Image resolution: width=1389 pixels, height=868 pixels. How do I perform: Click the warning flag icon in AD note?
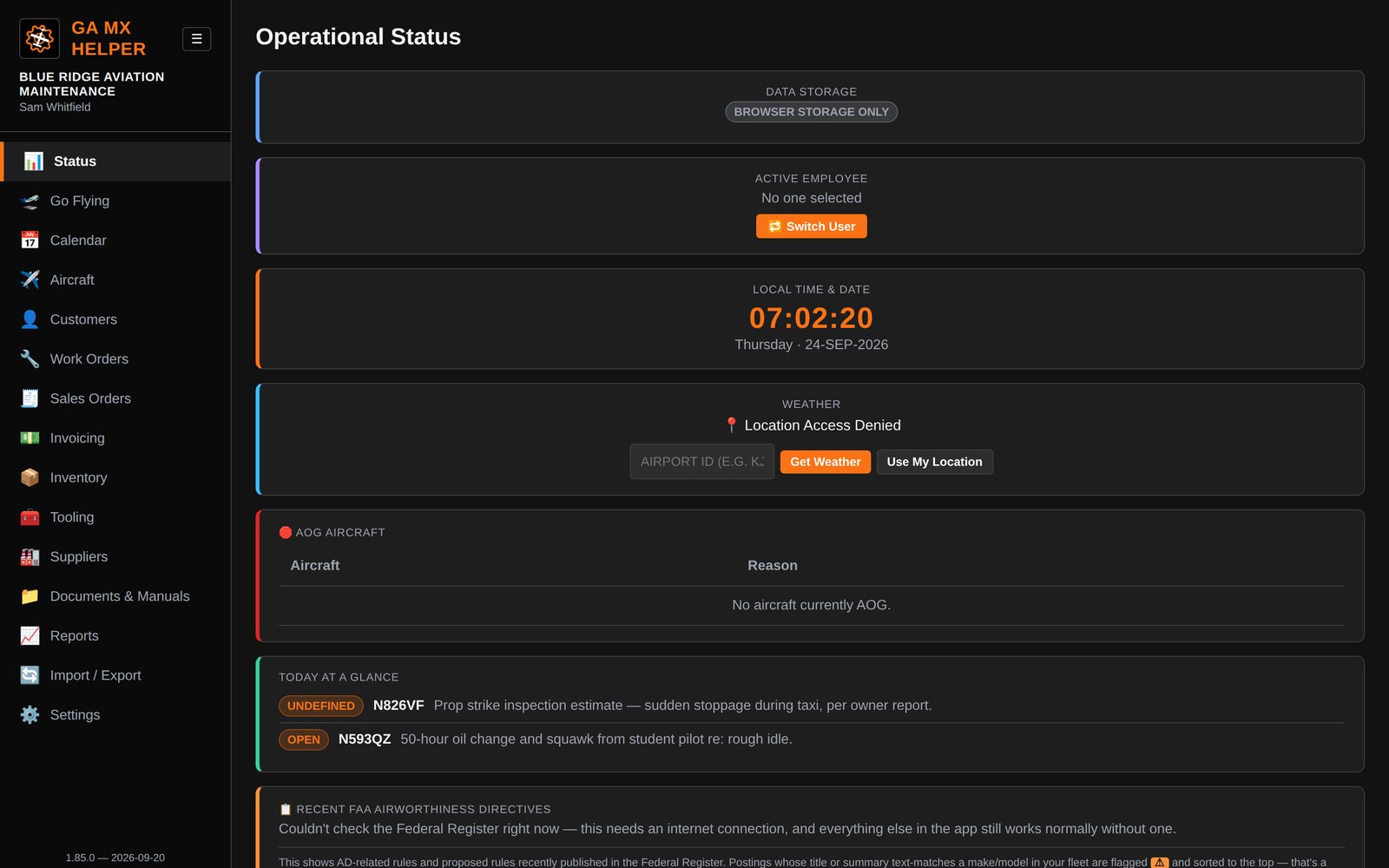[1160, 863]
